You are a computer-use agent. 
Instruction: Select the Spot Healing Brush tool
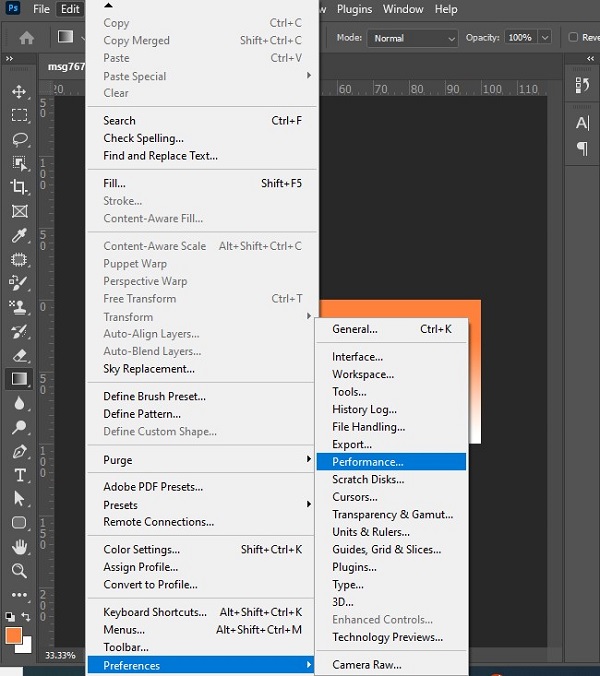tap(19, 259)
